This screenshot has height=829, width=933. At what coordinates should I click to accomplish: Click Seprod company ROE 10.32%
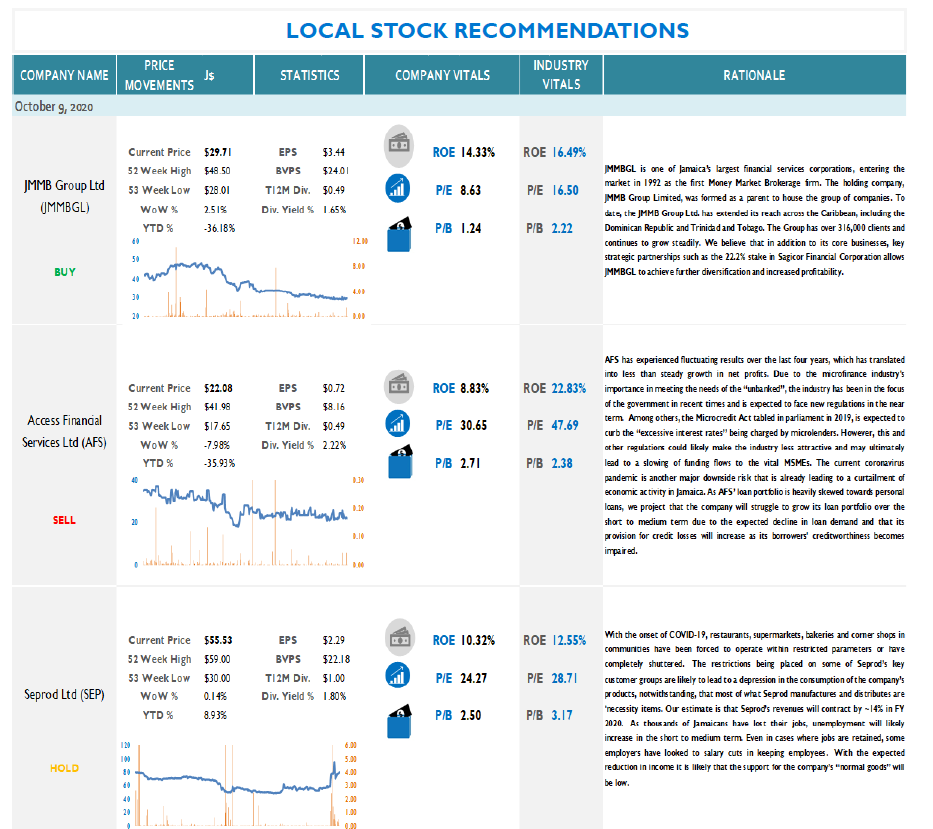click(x=478, y=640)
